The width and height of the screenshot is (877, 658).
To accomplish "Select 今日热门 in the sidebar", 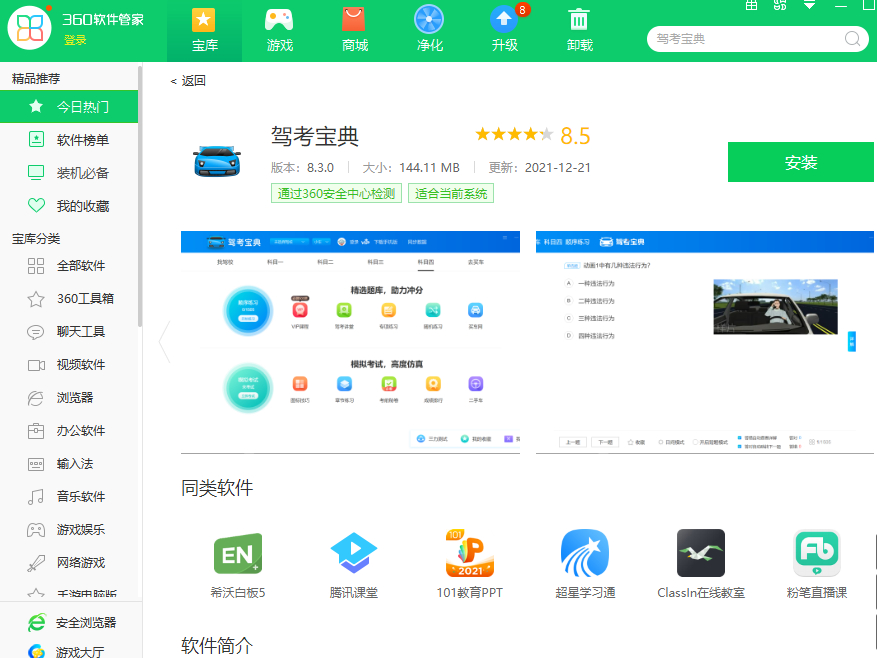I will (69, 106).
